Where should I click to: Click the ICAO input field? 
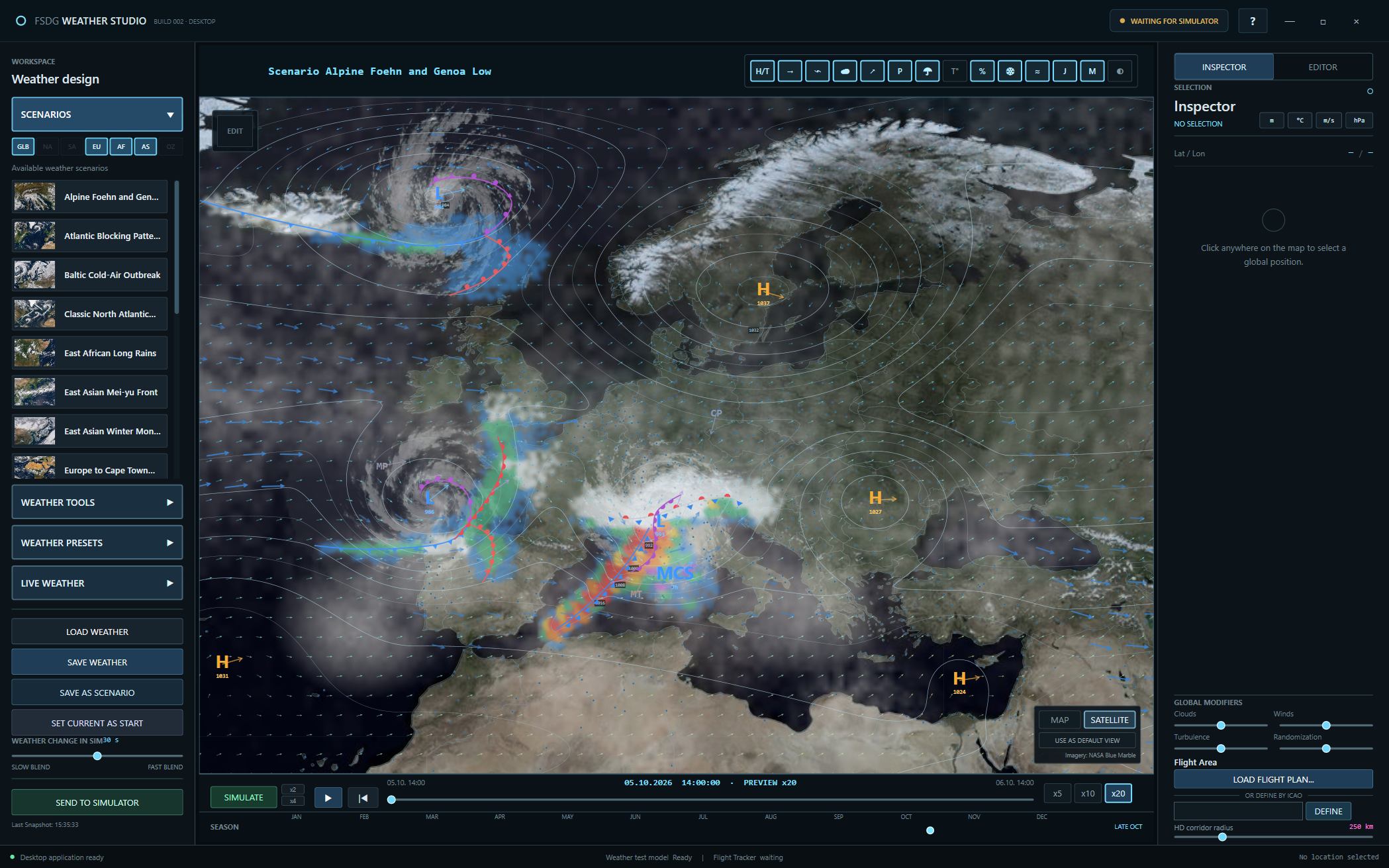[x=1238, y=811]
